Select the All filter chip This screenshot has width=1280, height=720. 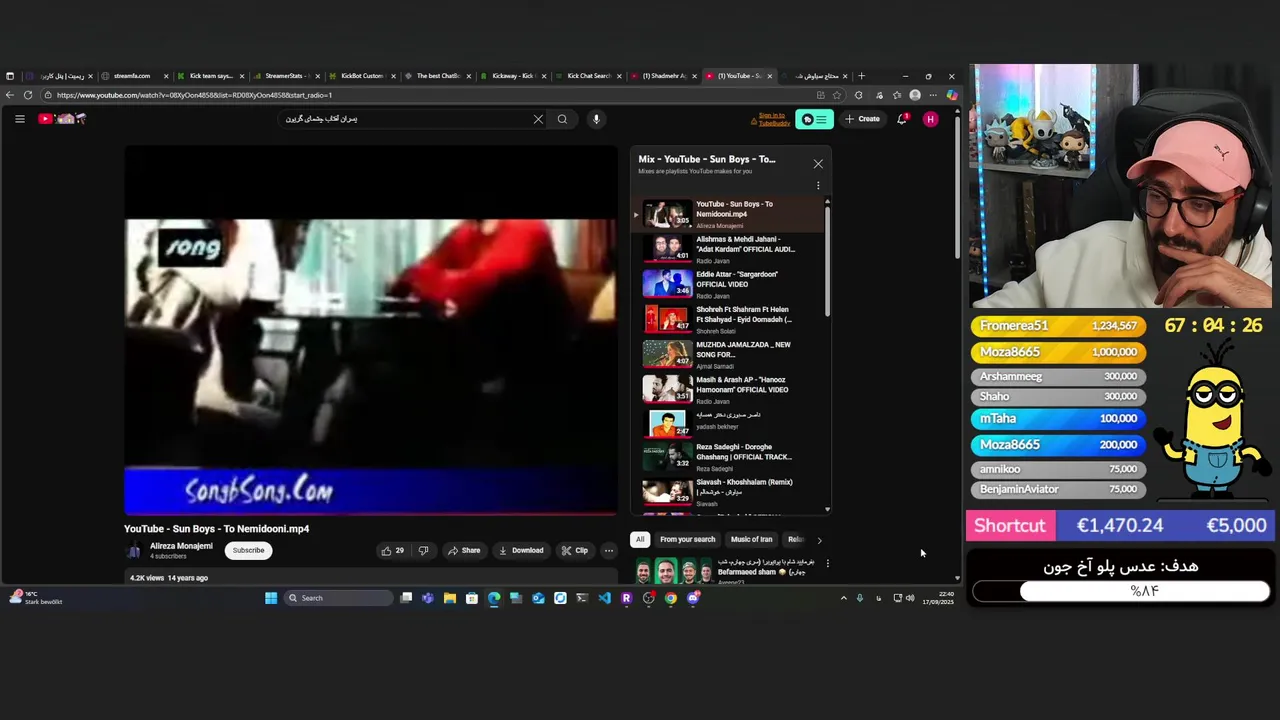[640, 539]
